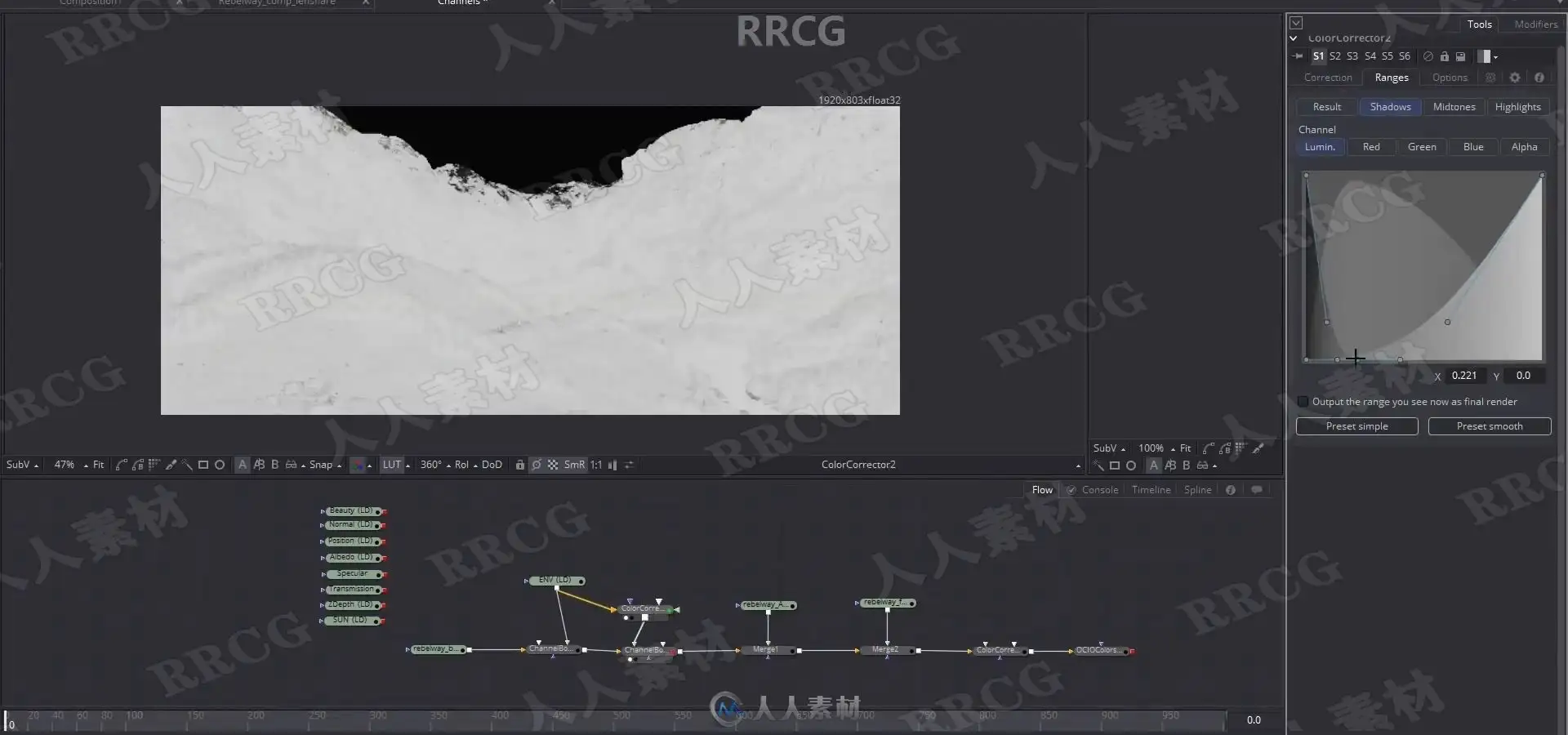Click the polyline tool icon in left viewer toolbar
This screenshot has height=735, width=1568.
pyautogui.click(x=122, y=465)
